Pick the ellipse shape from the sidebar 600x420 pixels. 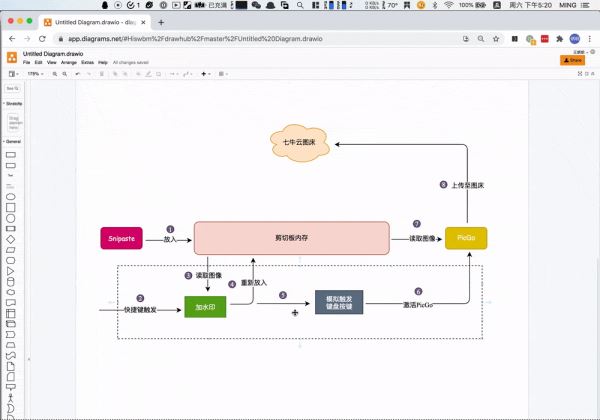[12, 197]
